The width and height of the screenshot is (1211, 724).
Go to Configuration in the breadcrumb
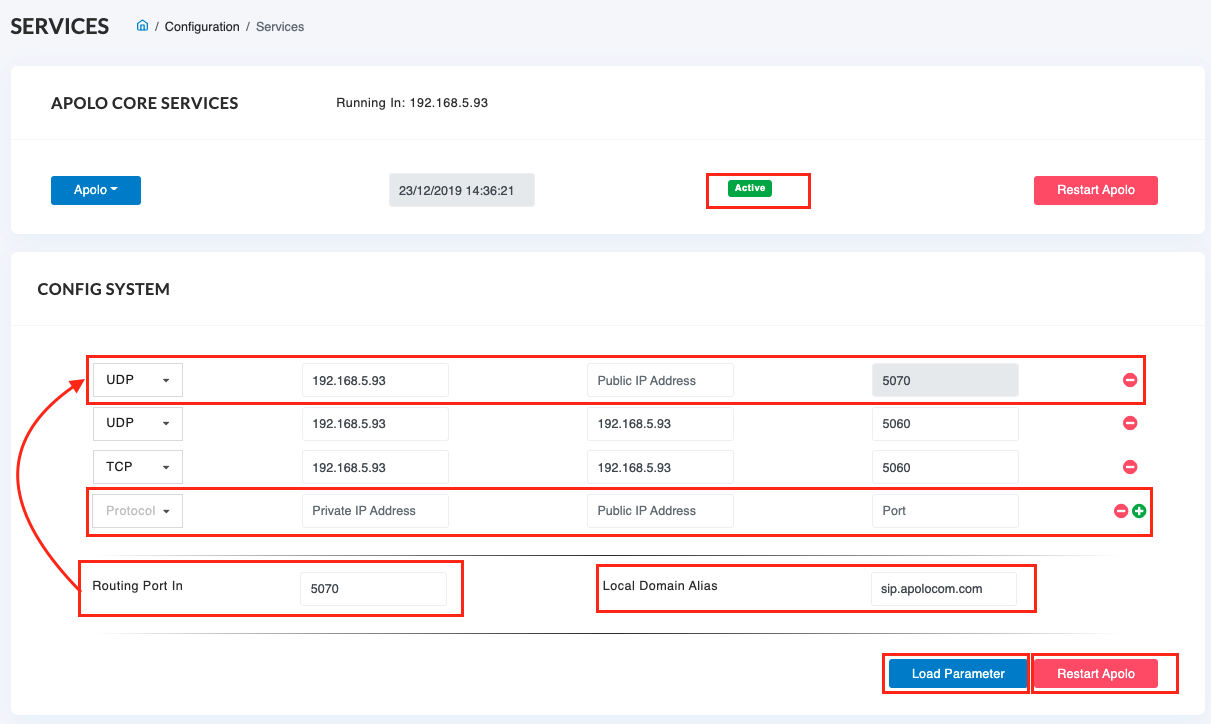pyautogui.click(x=202, y=27)
